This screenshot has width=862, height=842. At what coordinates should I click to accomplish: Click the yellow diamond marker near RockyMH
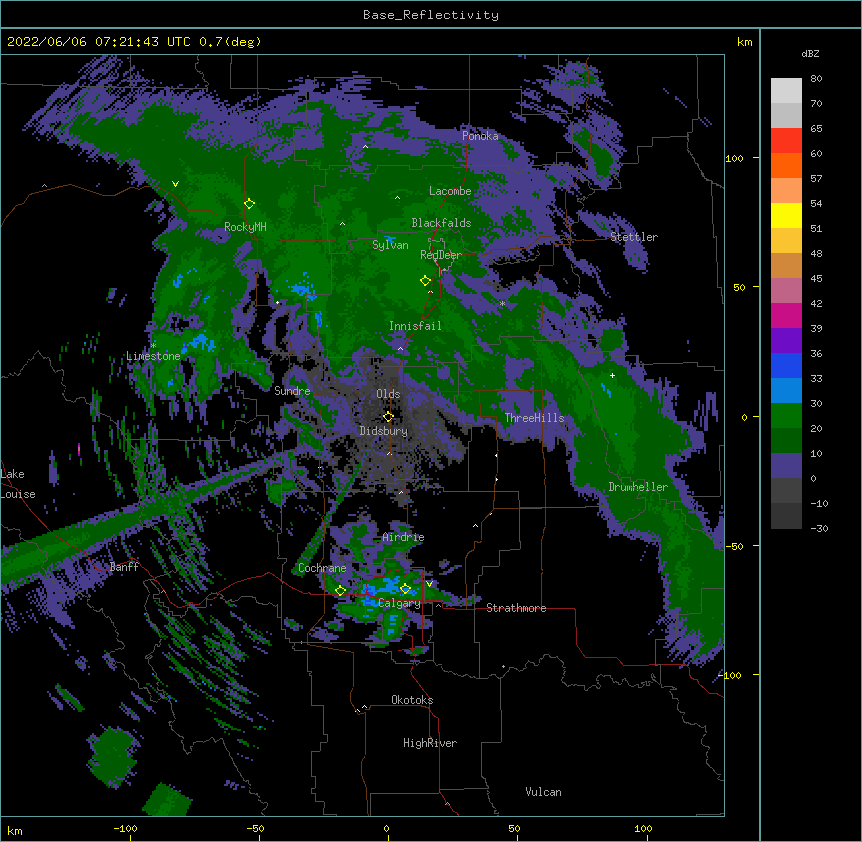[x=249, y=204]
